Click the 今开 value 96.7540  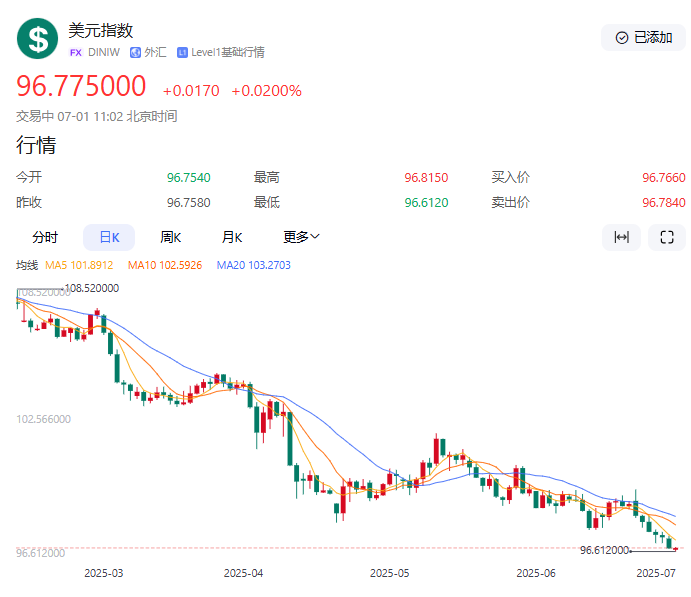189,178
